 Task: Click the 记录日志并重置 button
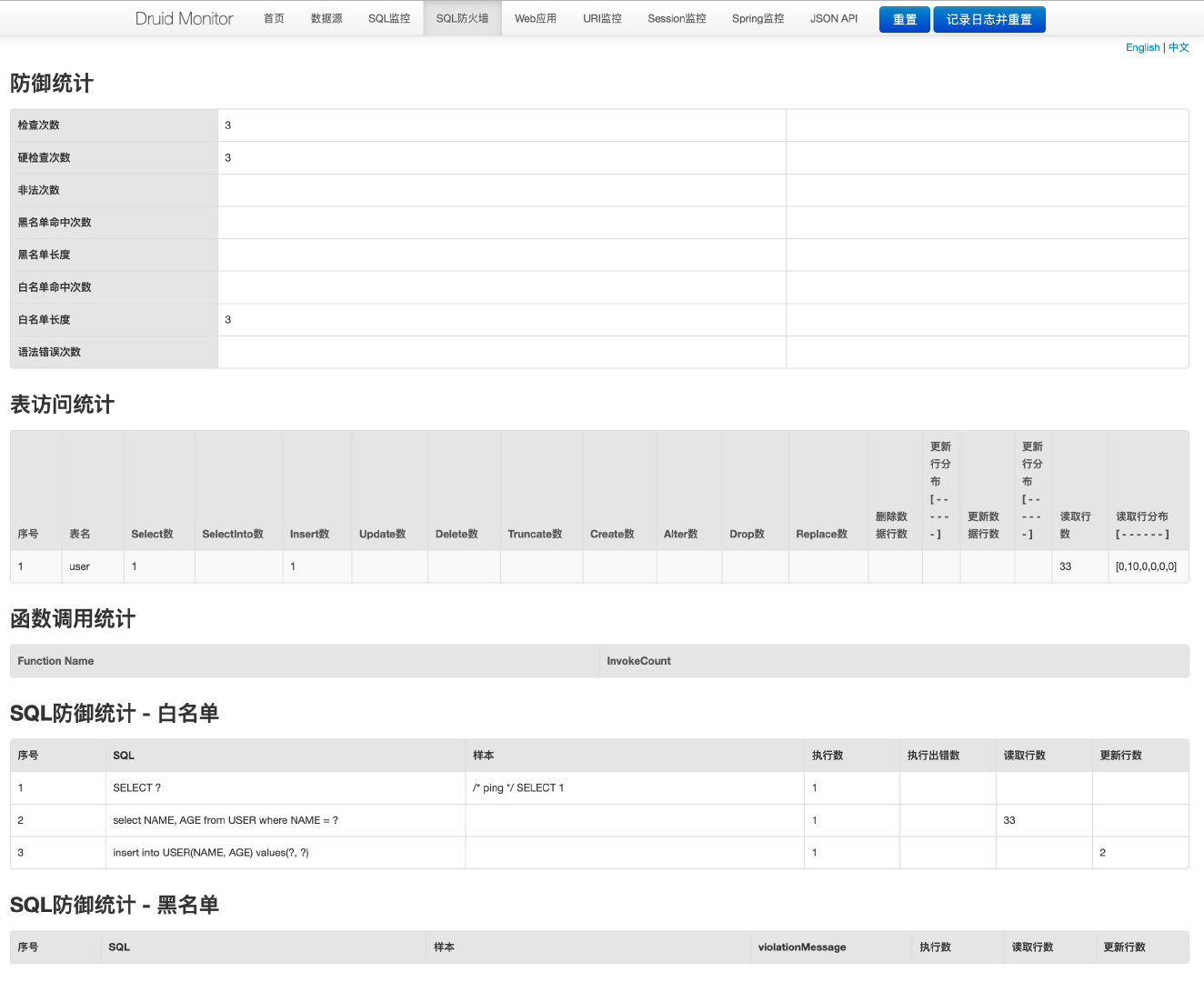coord(989,19)
